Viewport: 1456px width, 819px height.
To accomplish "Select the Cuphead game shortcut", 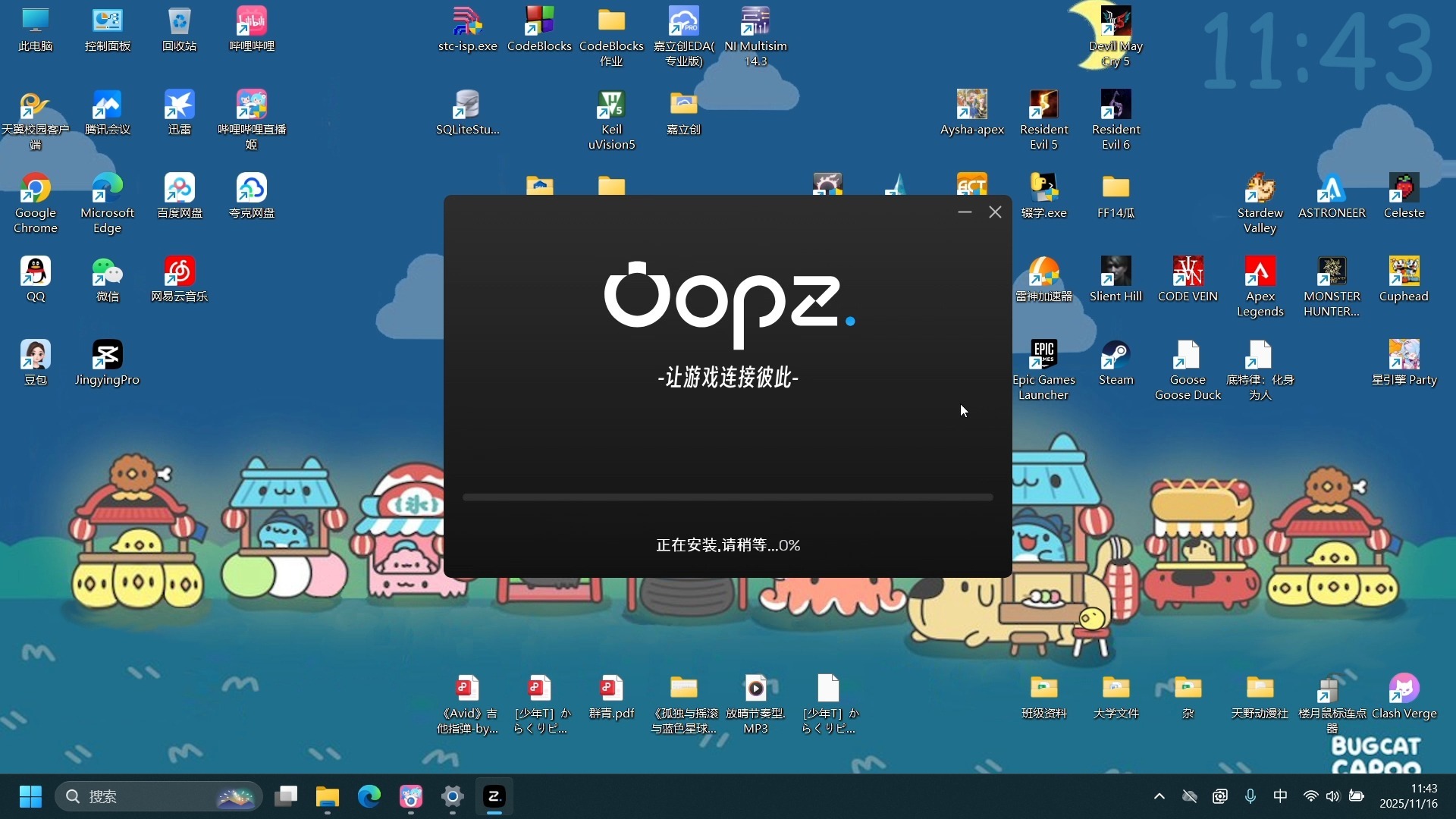I will pyautogui.click(x=1404, y=281).
